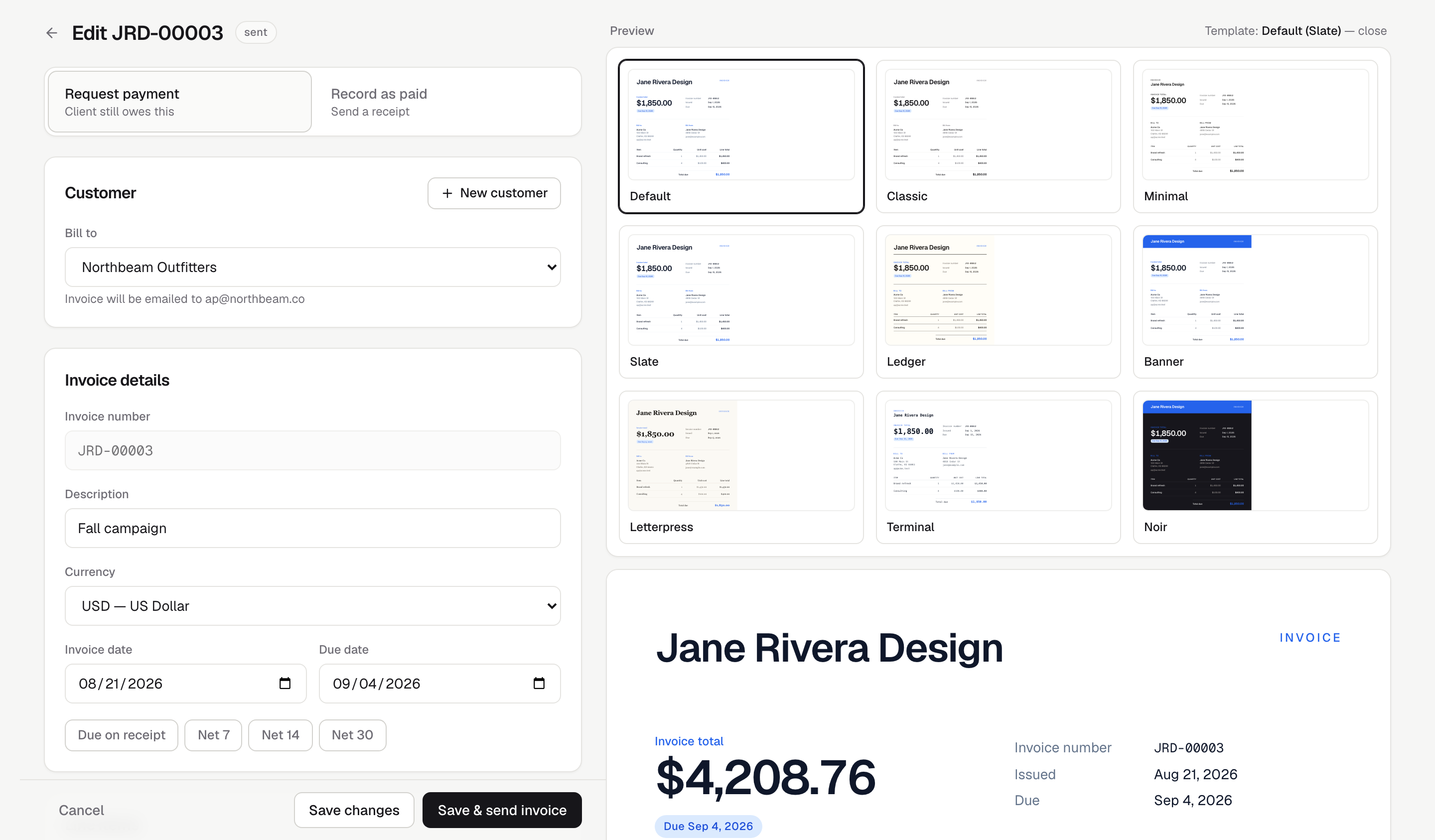The width and height of the screenshot is (1435, 840).
Task: Pick the Default template thumbnail
Action: tap(741, 137)
